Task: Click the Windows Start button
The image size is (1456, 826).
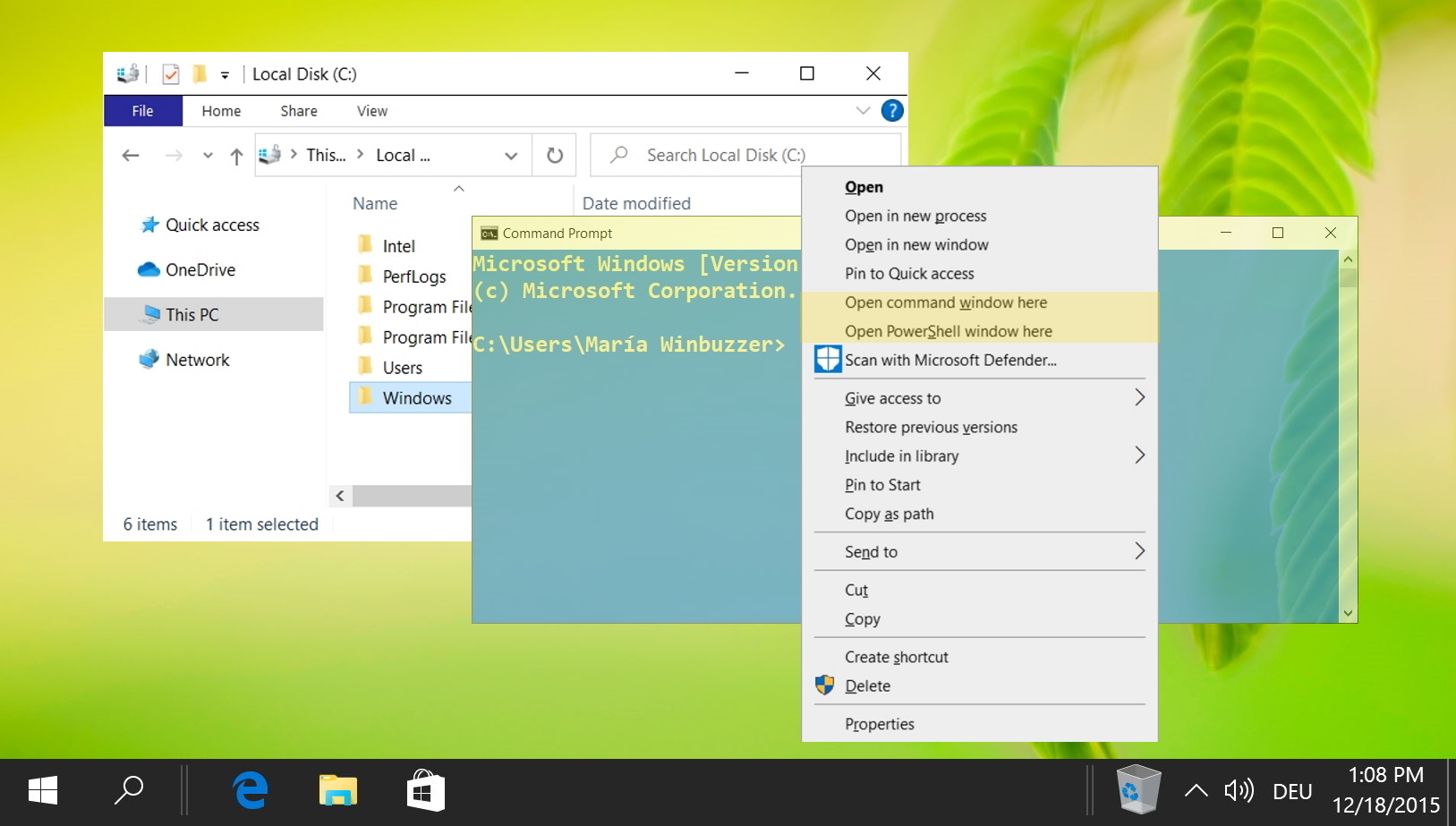Action: pyautogui.click(x=41, y=790)
